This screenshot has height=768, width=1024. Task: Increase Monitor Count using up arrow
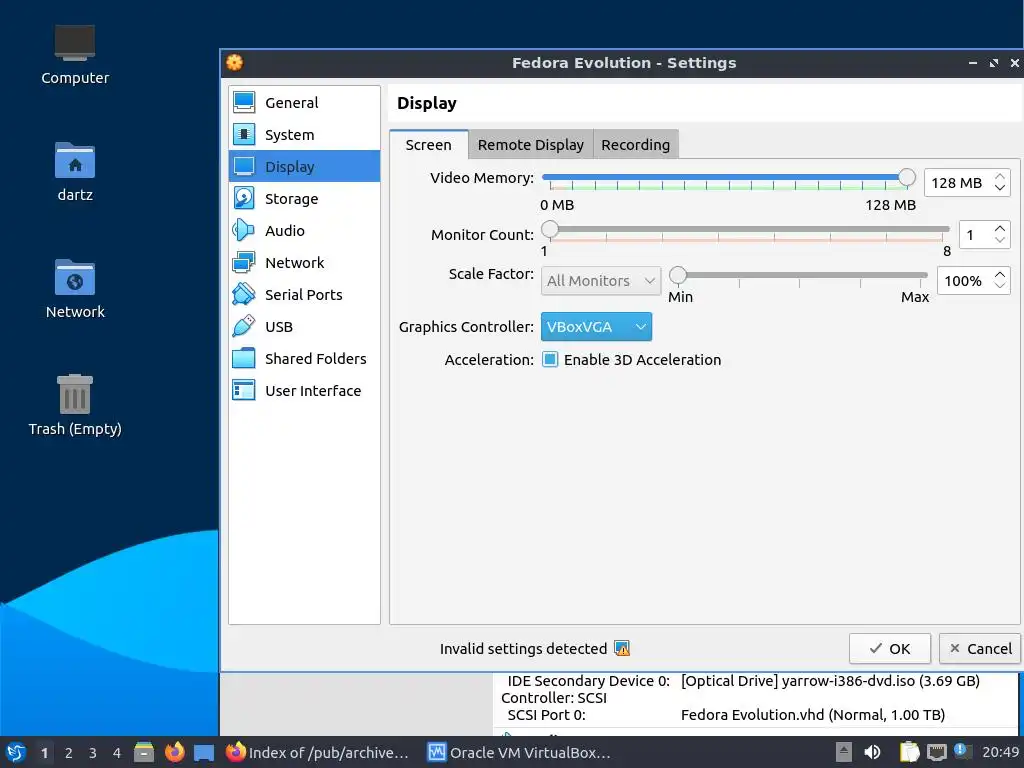point(1000,229)
